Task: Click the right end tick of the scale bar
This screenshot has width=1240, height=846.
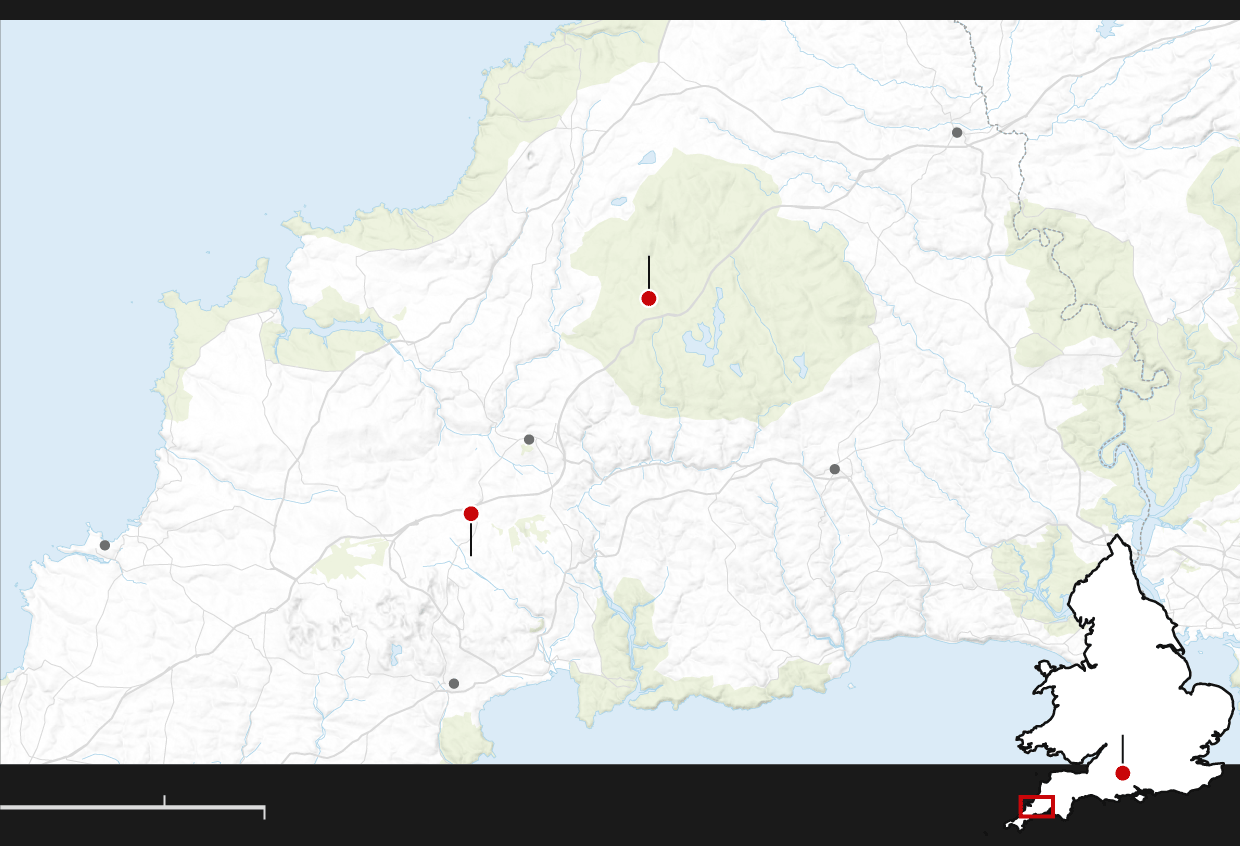Action: 264,812
